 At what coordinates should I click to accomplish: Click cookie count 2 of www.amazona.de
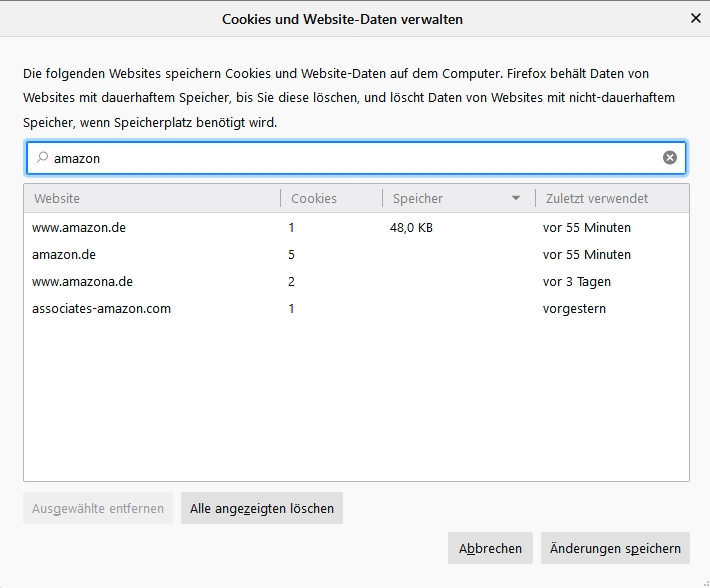point(291,282)
